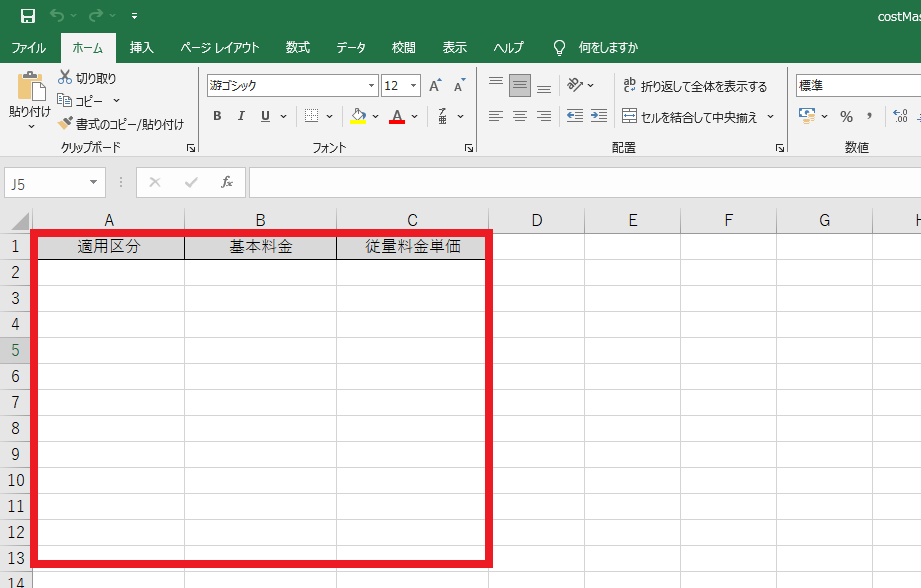Center text horizontally with the center align icon

pos(519,116)
